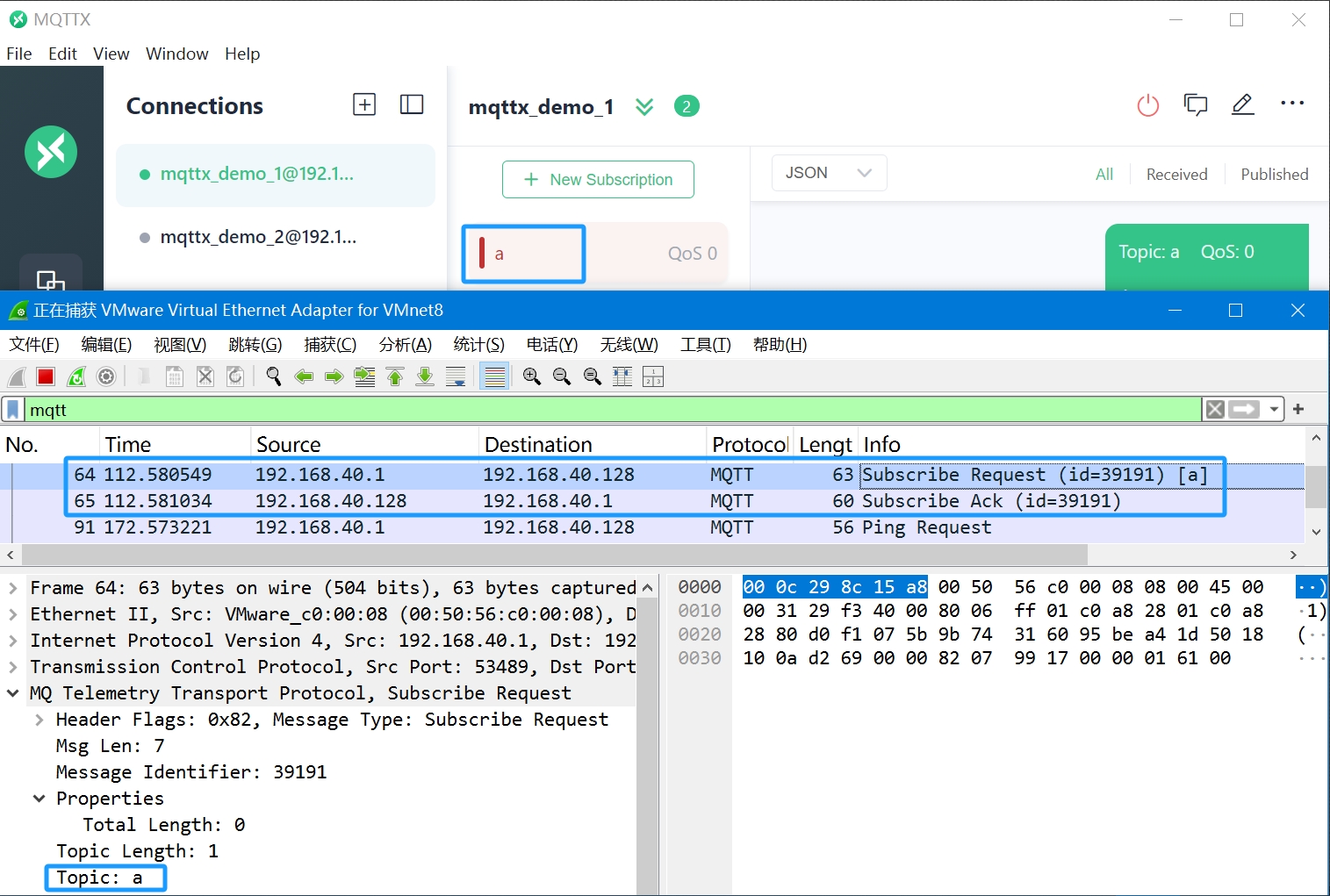1330x896 pixels.
Task: Click the packet list vertical scrollbar thumb
Action: (1315, 486)
